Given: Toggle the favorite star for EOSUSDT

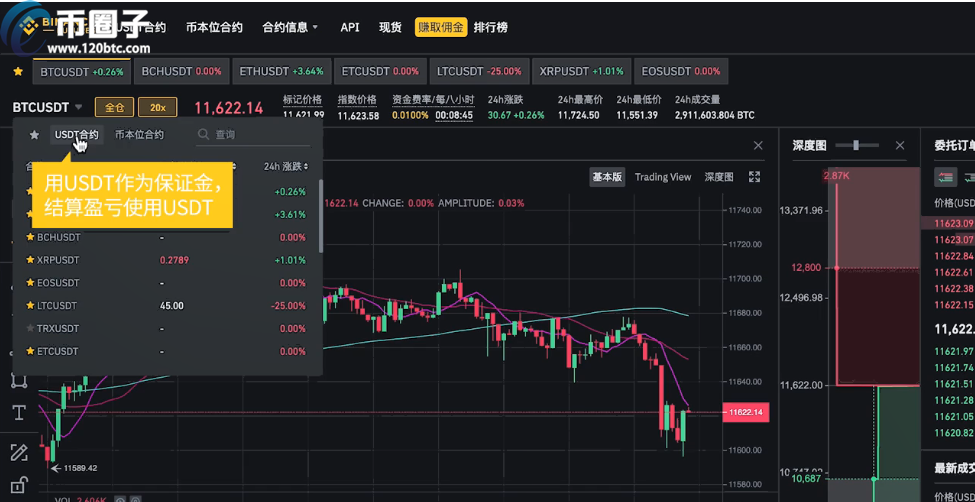Looking at the screenshot, I should 29,283.
